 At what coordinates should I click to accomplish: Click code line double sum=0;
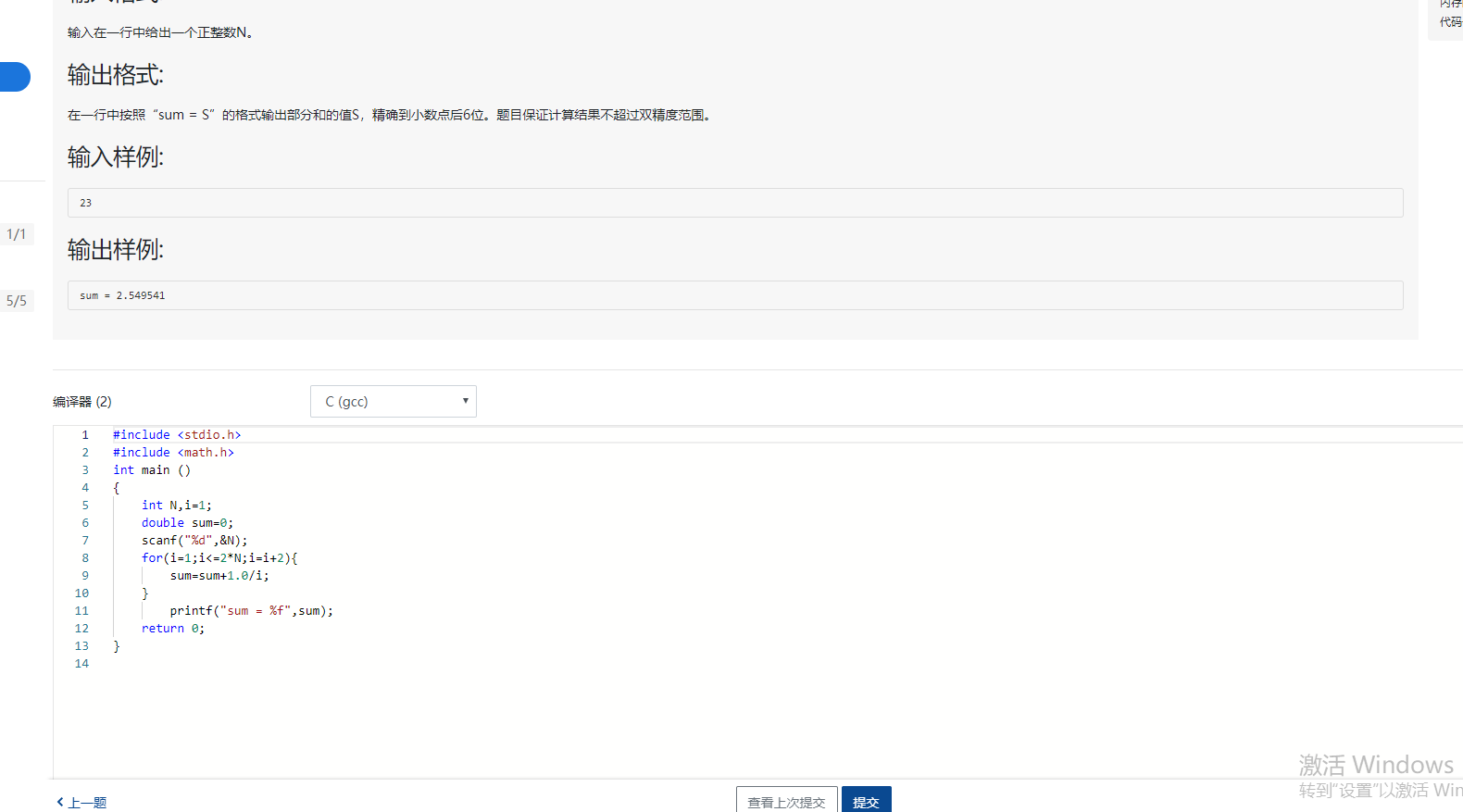click(x=187, y=522)
